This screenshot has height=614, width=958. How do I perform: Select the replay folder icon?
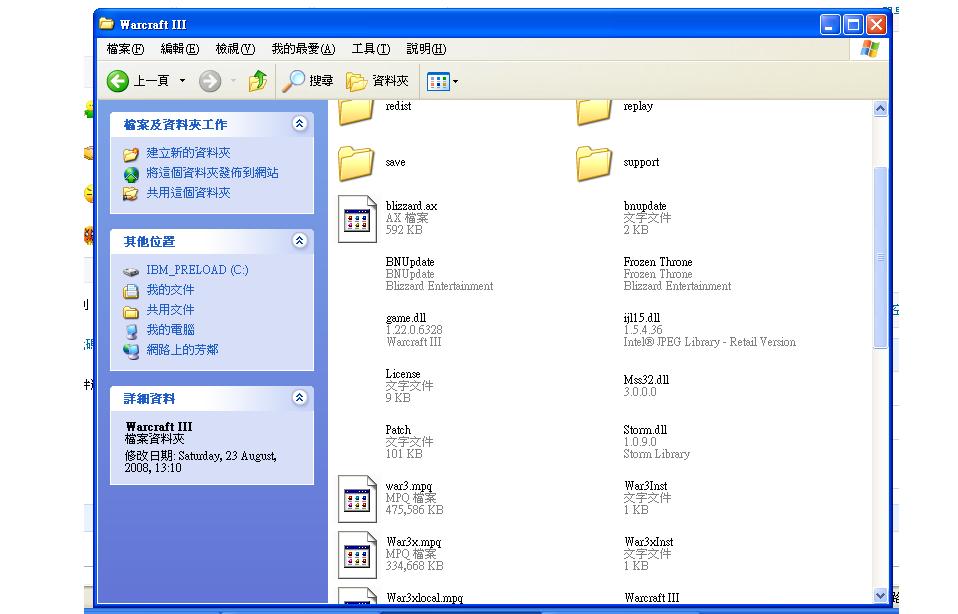[594, 112]
